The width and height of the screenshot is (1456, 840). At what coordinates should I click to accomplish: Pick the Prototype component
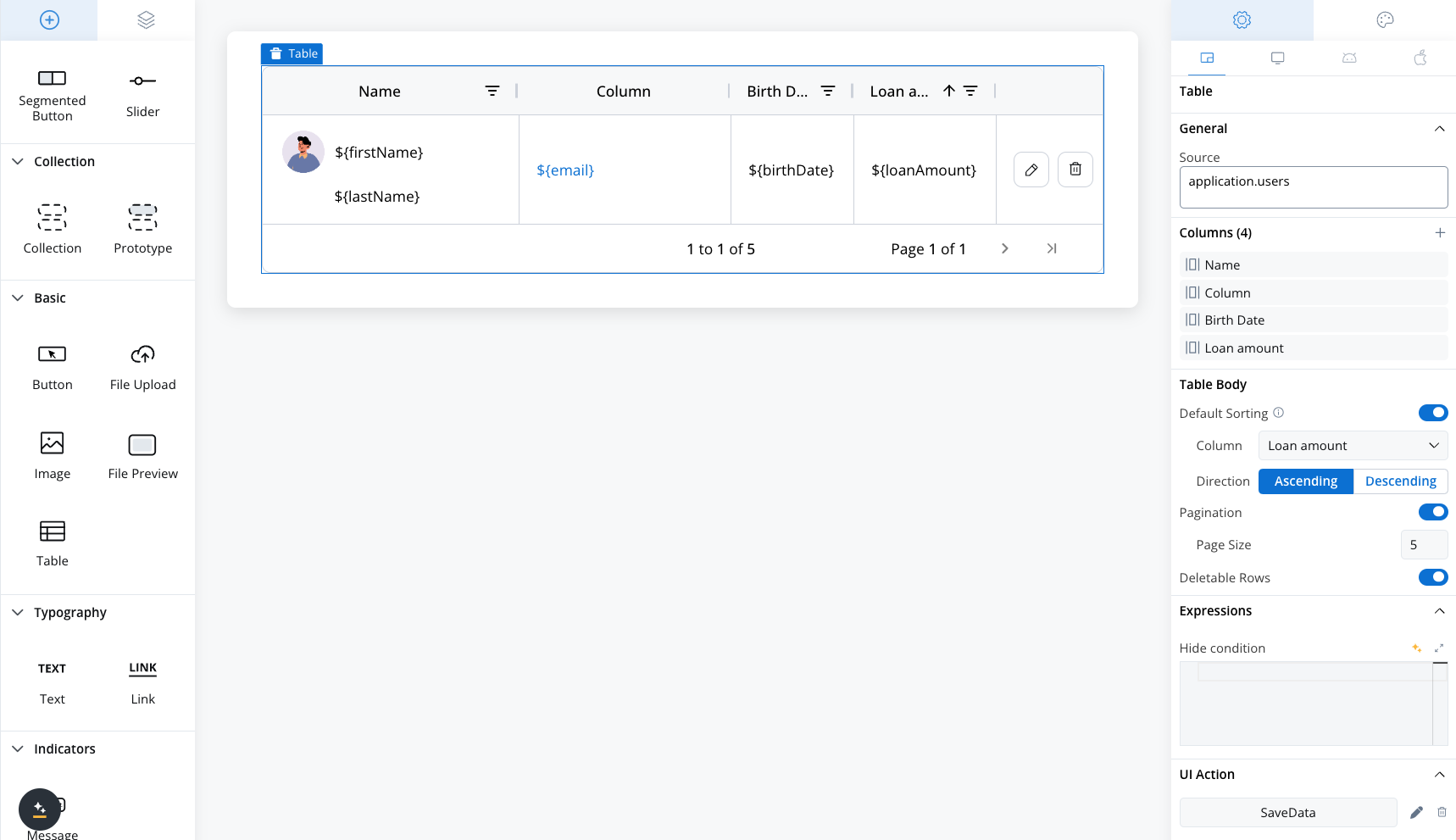click(x=142, y=229)
